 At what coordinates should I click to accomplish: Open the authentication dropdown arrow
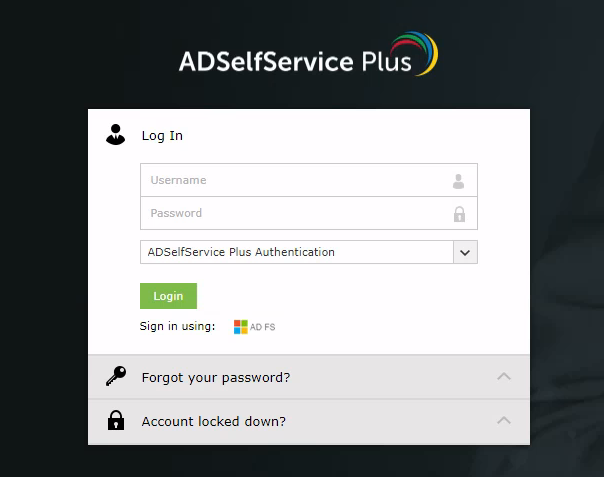pos(465,252)
